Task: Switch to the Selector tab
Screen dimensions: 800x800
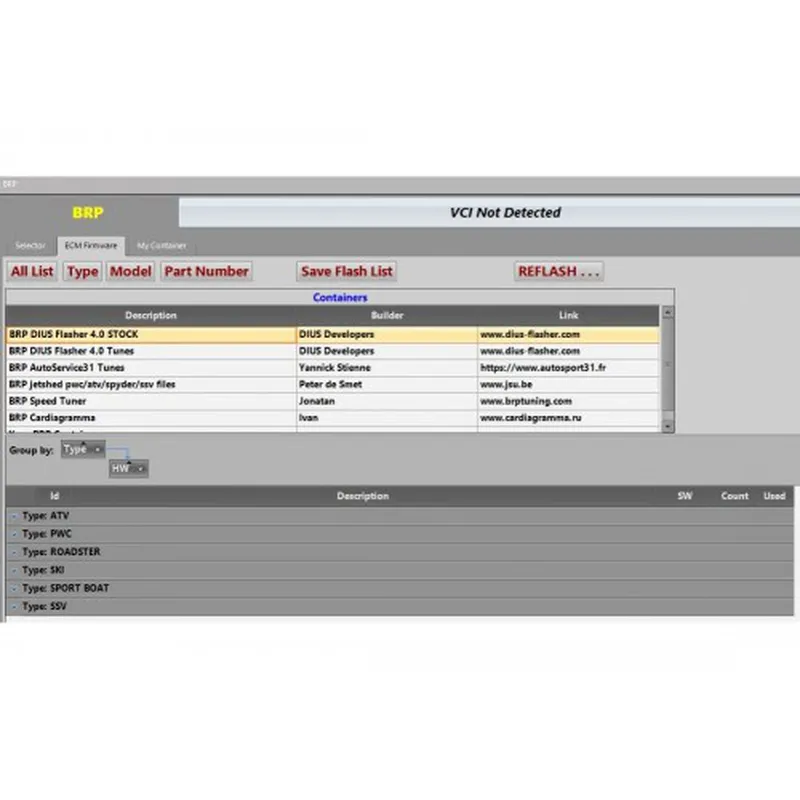Action: click(x=30, y=245)
